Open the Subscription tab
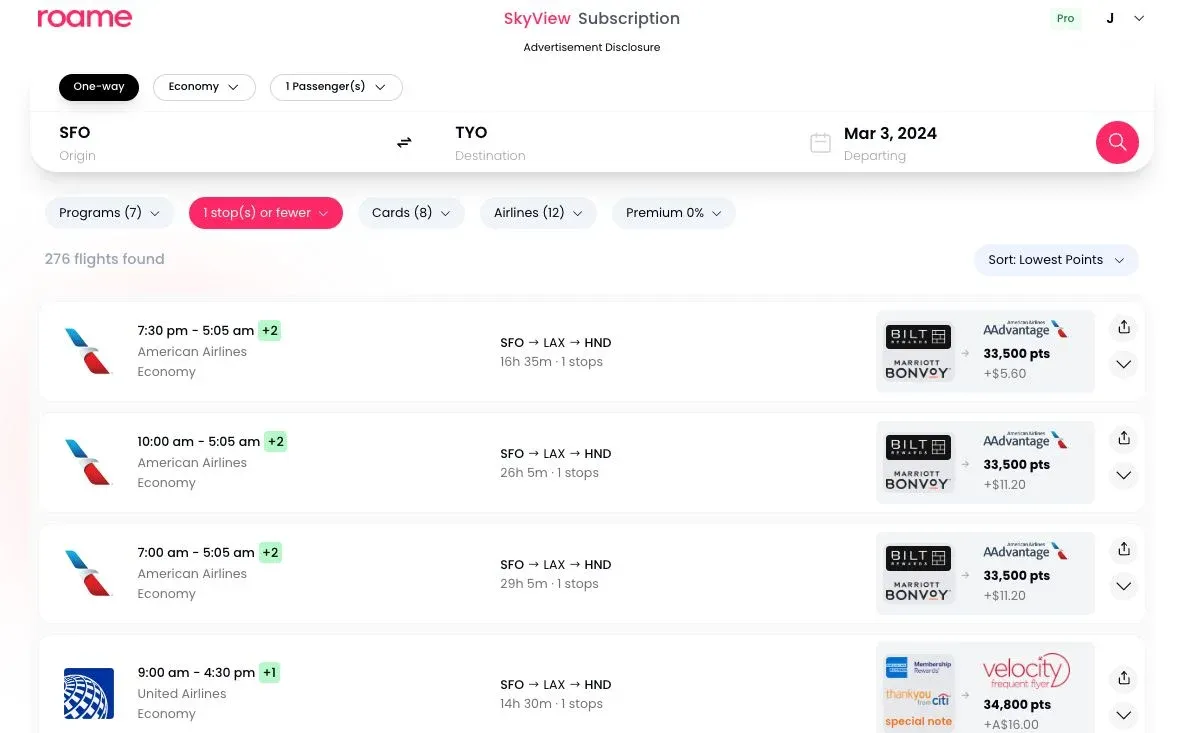The image size is (1184, 733). pyautogui.click(x=629, y=18)
